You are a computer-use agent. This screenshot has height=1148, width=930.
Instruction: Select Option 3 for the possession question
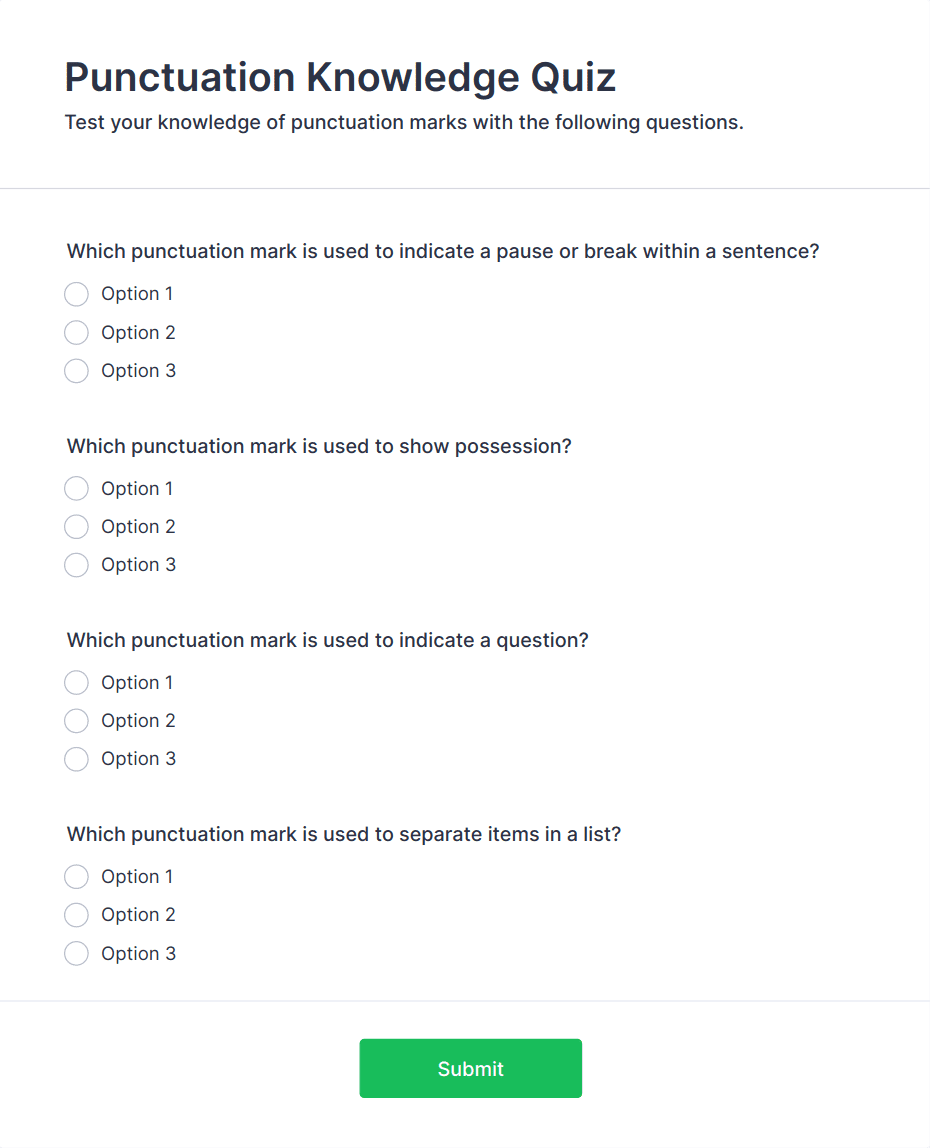76,565
